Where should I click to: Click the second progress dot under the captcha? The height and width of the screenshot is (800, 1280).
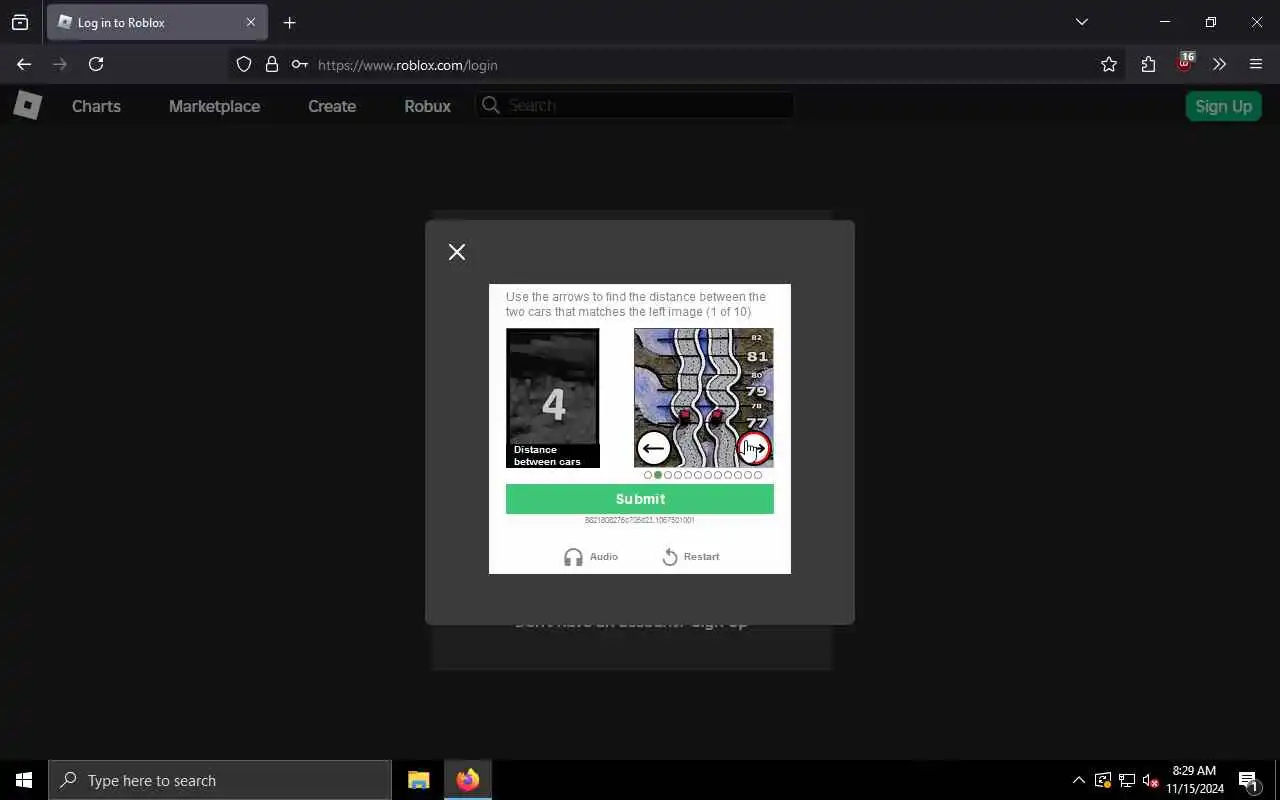(658, 475)
